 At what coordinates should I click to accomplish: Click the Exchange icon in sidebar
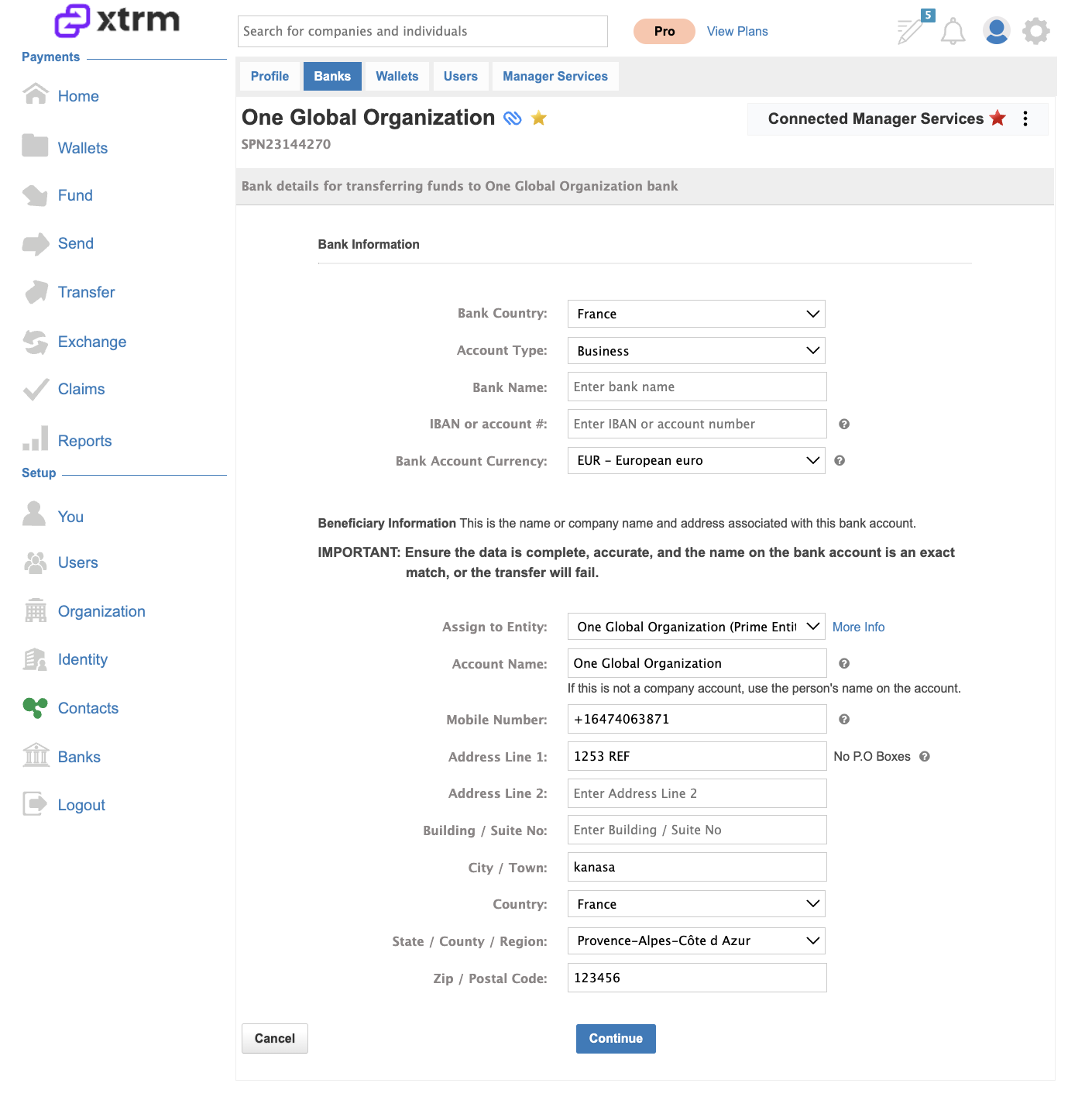(35, 342)
